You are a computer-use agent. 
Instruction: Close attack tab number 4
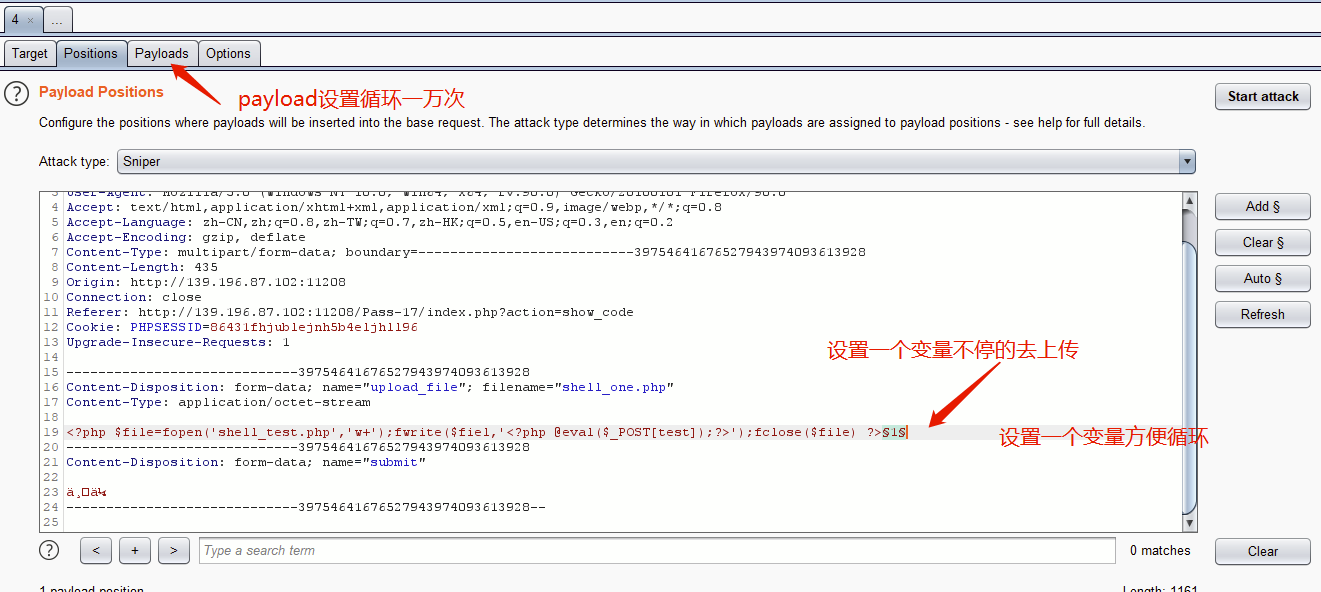pyautogui.click(x=30, y=20)
